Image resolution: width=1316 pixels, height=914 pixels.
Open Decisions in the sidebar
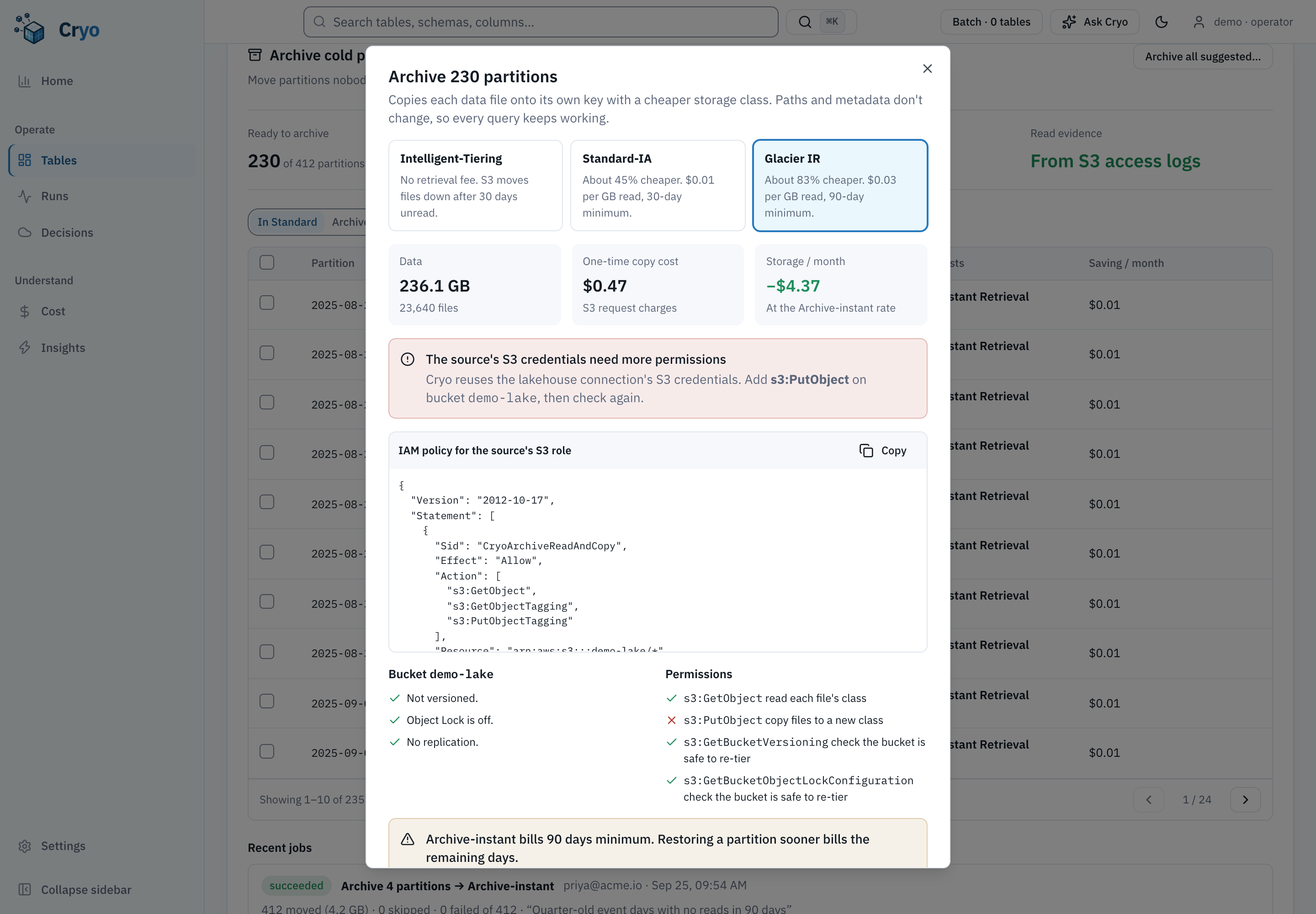(x=102, y=233)
